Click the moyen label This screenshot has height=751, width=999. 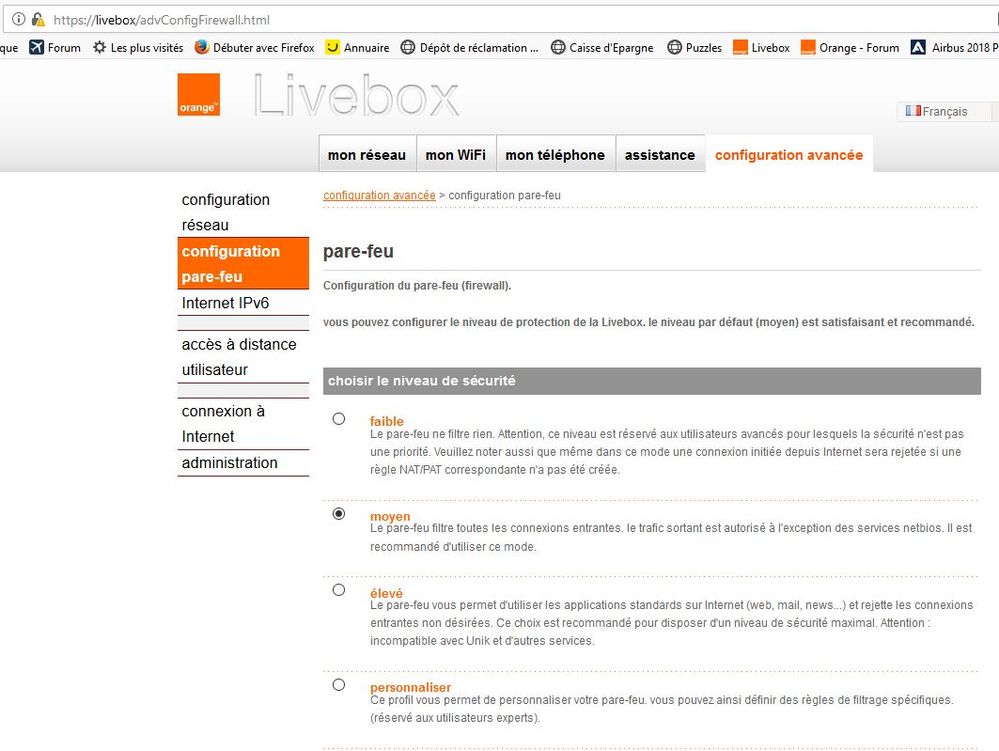[x=390, y=516]
